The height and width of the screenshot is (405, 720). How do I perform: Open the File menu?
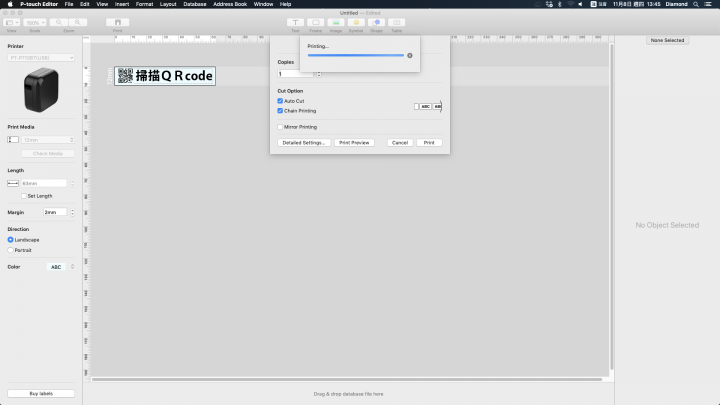coord(69,4)
